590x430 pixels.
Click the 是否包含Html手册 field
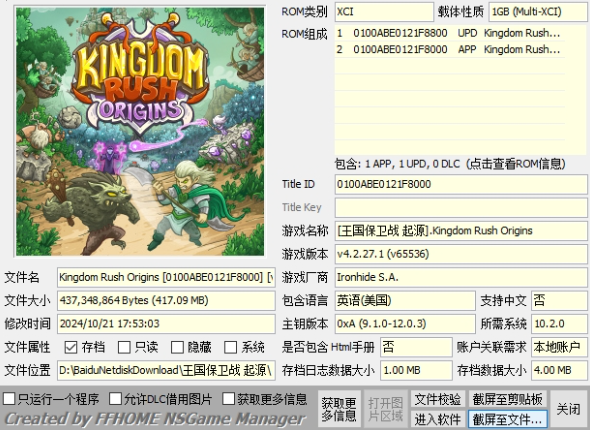(x=416, y=347)
